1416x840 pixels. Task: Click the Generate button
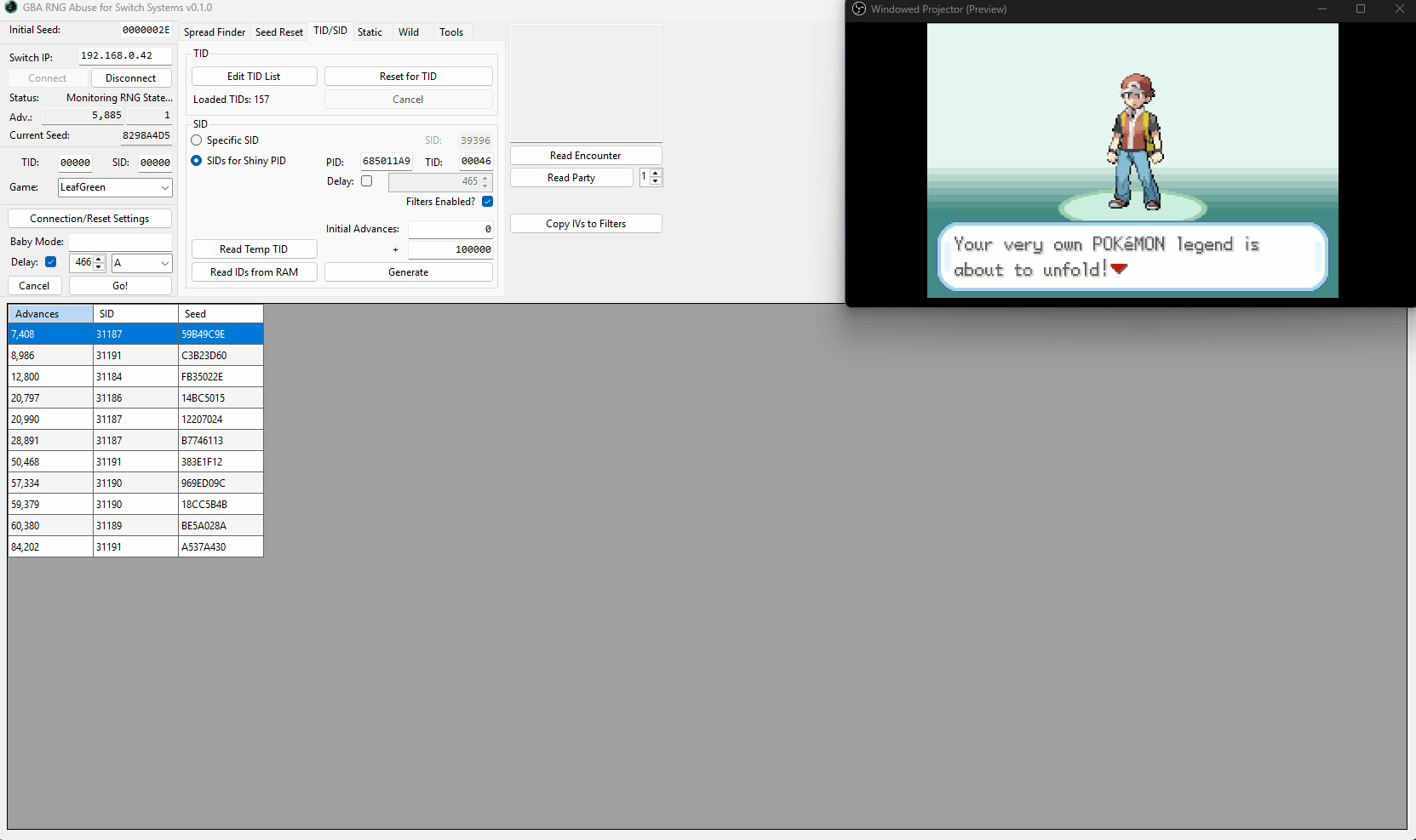[x=409, y=272]
